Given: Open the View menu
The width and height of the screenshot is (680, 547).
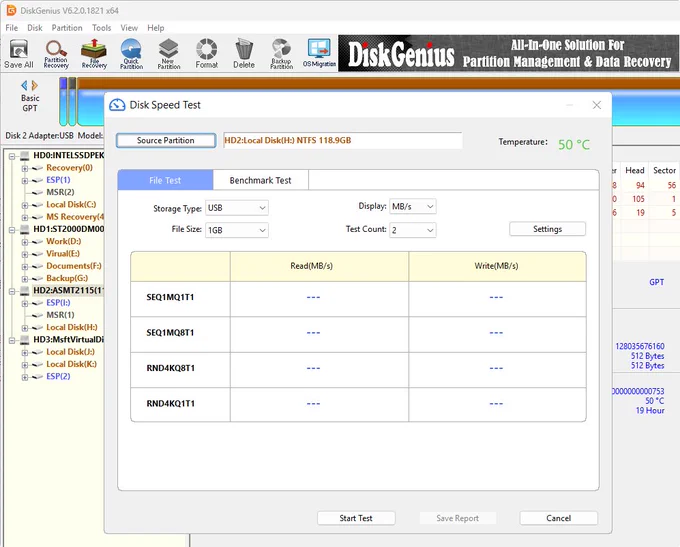Looking at the screenshot, I should point(129,28).
